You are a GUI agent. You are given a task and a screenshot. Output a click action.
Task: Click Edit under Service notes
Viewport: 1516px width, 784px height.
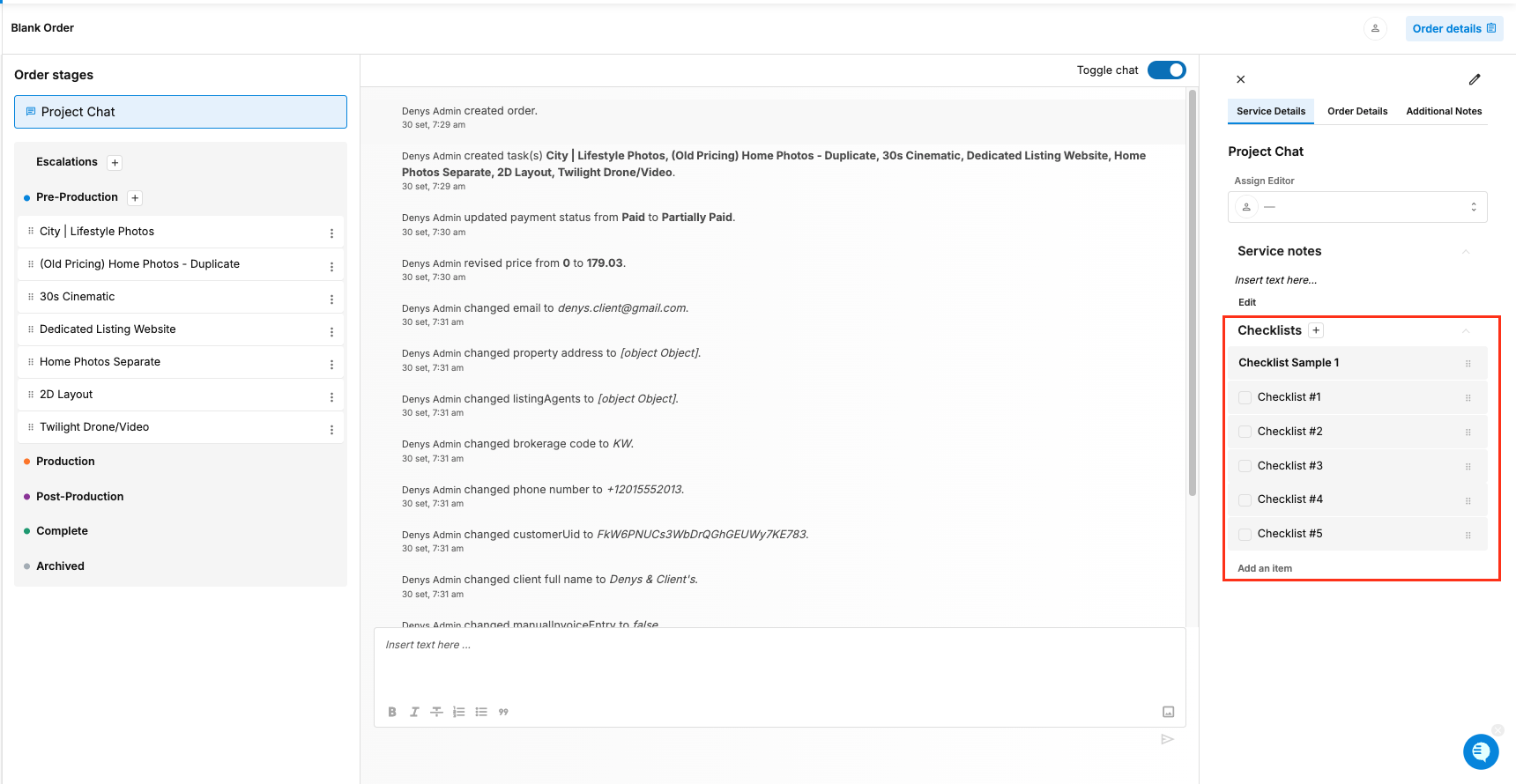coord(1247,302)
